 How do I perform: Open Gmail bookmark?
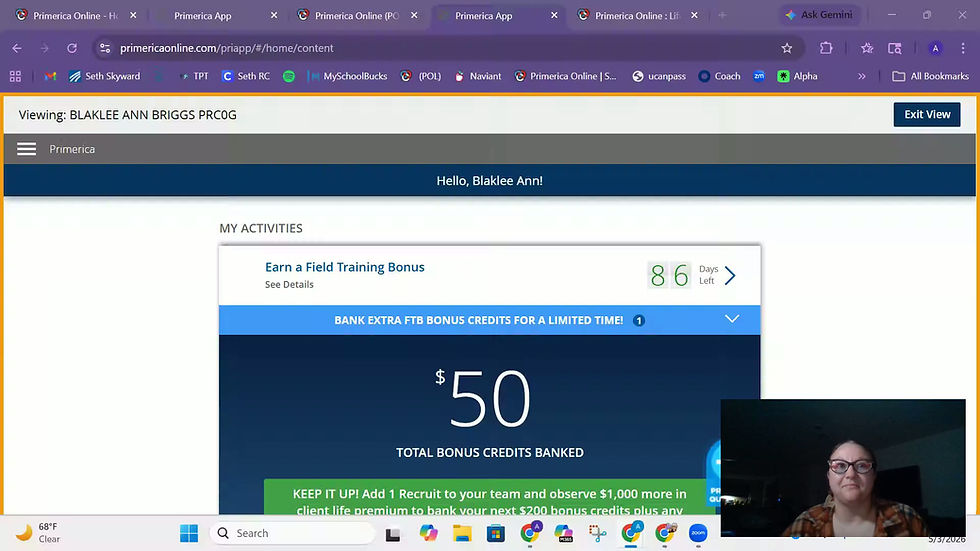pyautogui.click(x=51, y=76)
